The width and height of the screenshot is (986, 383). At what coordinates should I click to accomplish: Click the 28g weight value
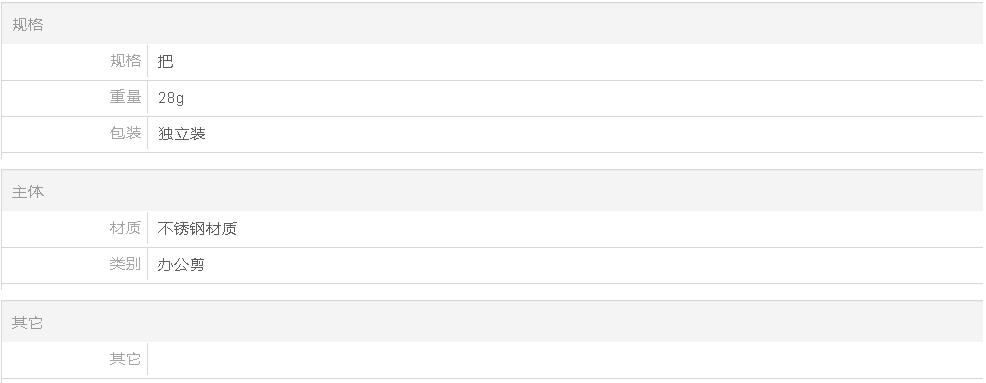tap(171, 97)
